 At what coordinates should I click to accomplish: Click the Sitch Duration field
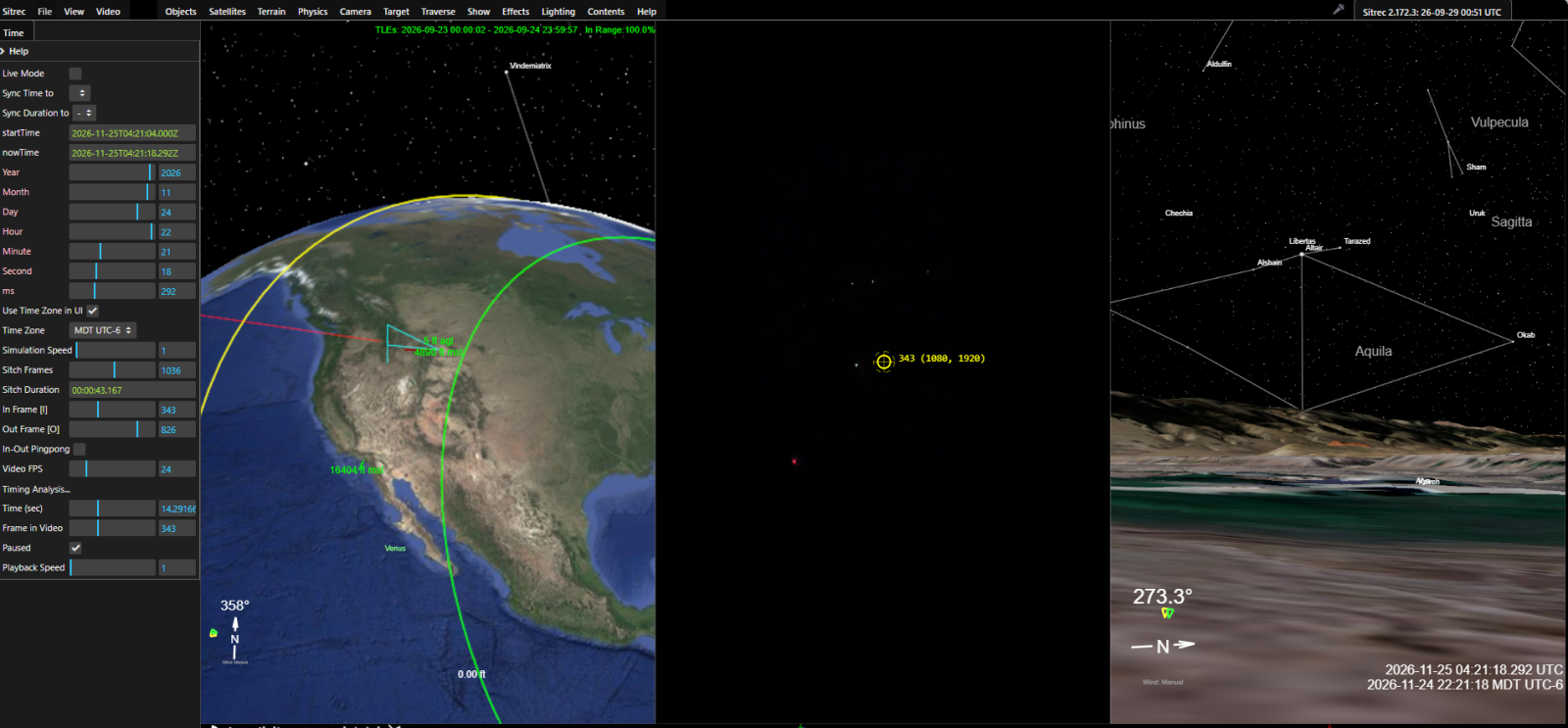coord(132,390)
